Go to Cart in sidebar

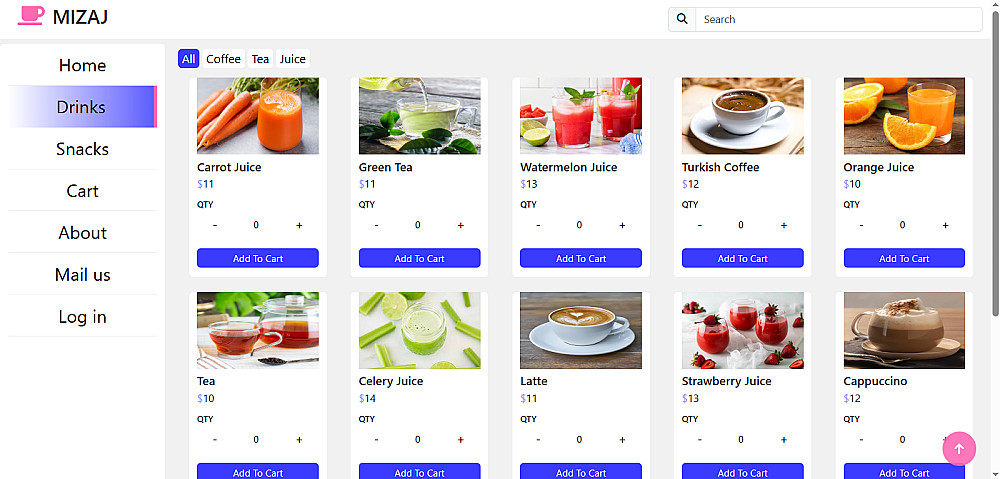(x=82, y=191)
